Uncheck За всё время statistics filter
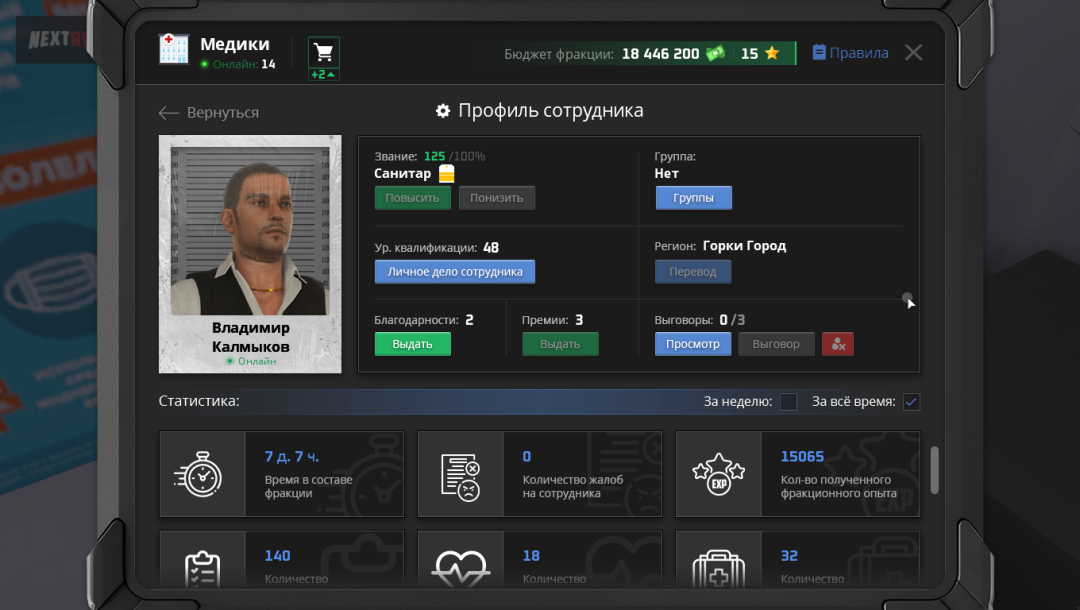The height and width of the screenshot is (610, 1080). [x=911, y=401]
